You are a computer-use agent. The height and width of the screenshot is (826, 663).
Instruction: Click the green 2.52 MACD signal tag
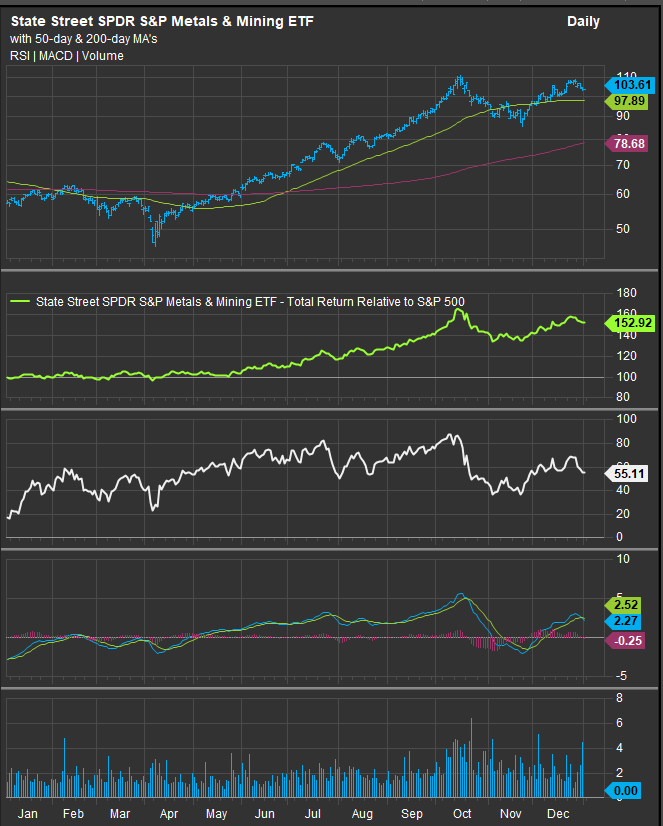[630, 605]
